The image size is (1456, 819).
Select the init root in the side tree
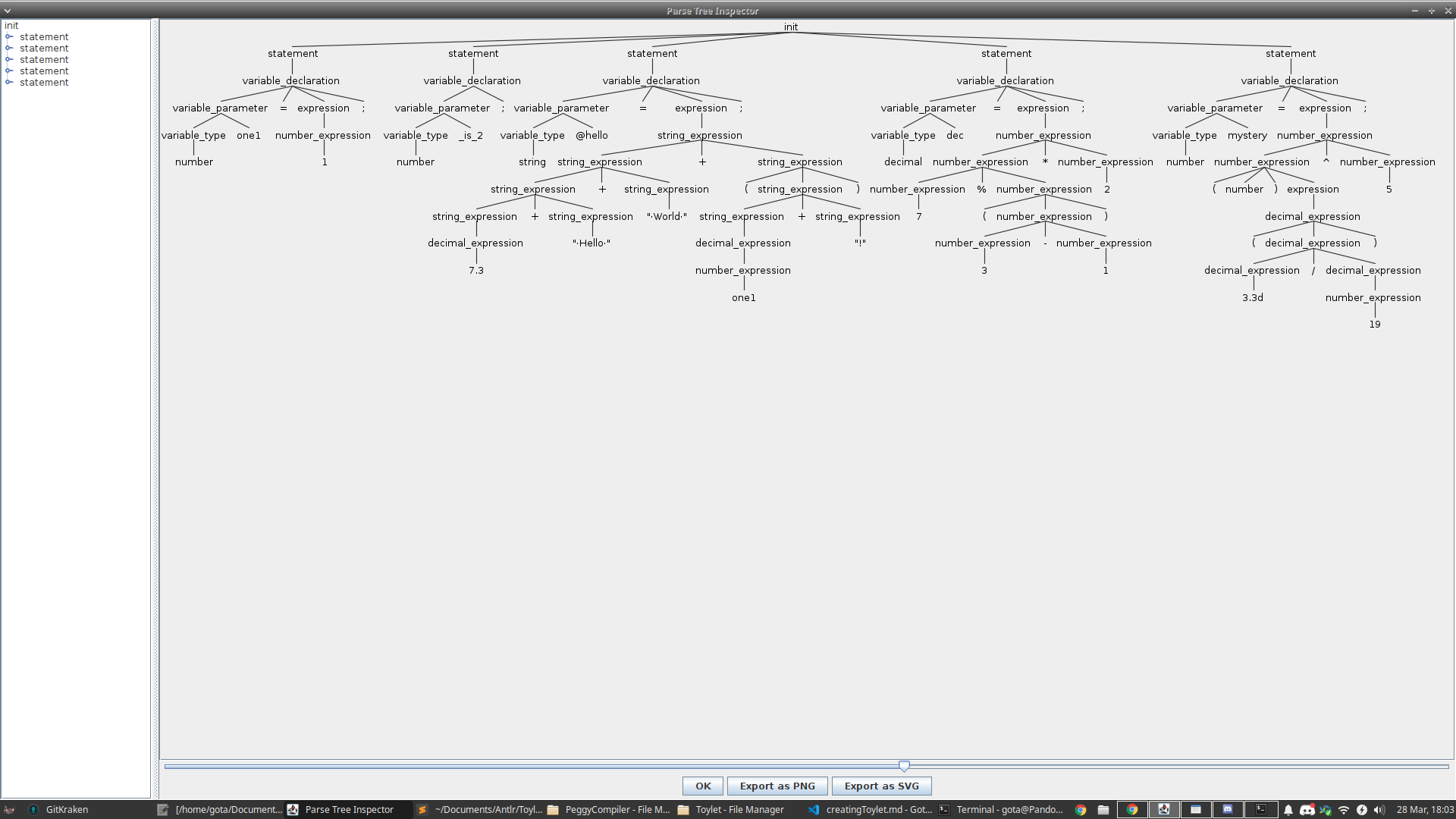coord(11,25)
